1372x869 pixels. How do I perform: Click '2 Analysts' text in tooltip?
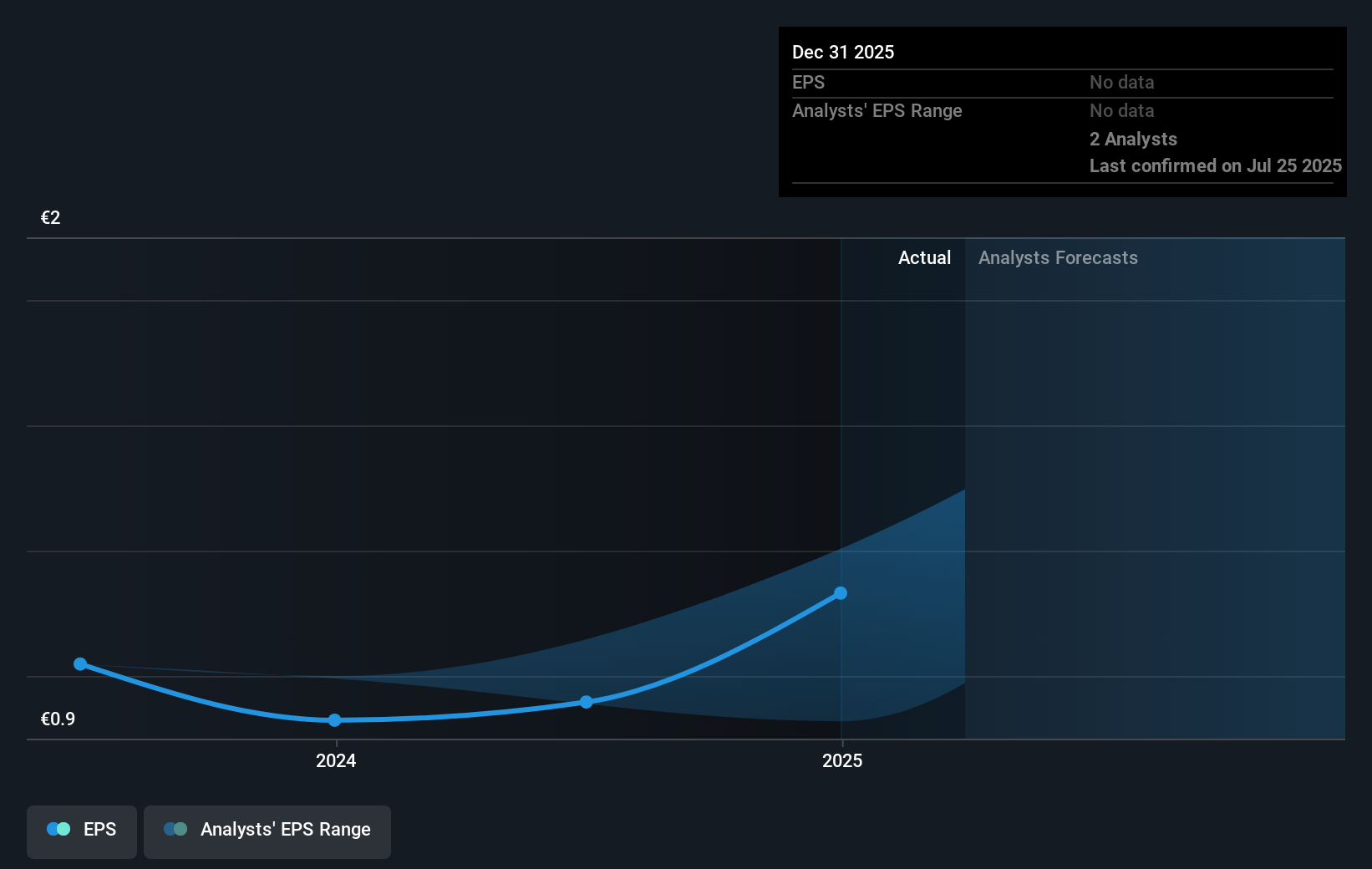1133,139
